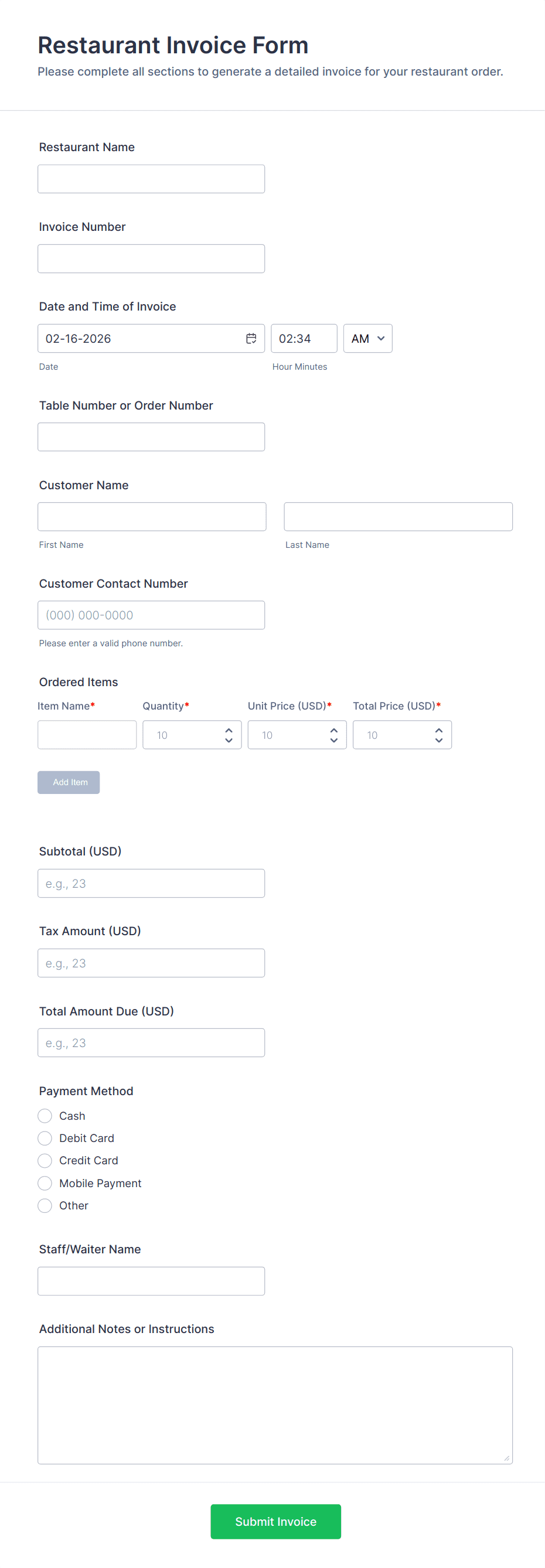This screenshot has height=1568, width=545.
Task: Click the Customer Contact Number field
Action: pos(151,615)
